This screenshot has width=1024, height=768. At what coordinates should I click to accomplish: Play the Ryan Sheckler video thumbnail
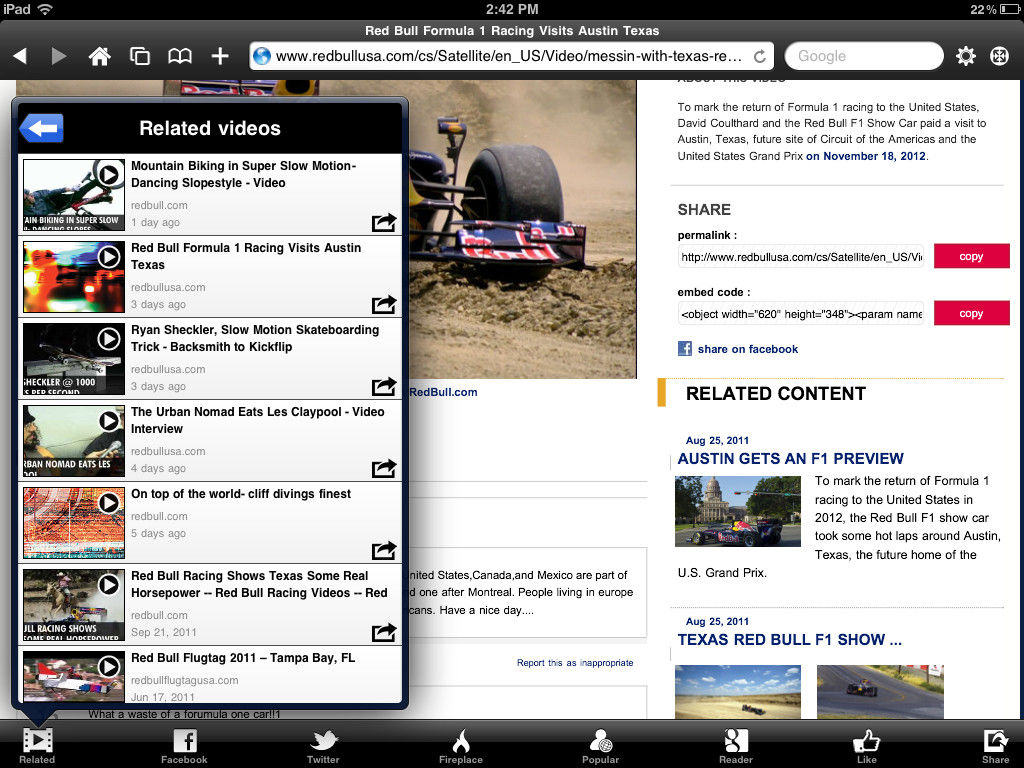click(74, 359)
